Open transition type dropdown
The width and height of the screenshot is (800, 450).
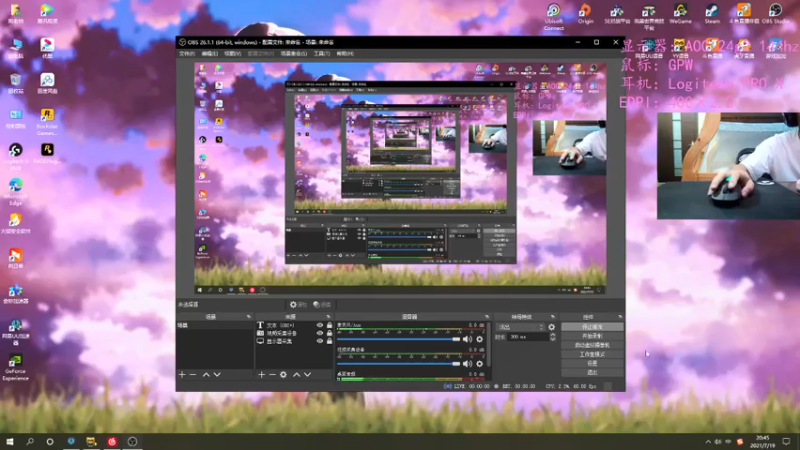click(x=521, y=327)
